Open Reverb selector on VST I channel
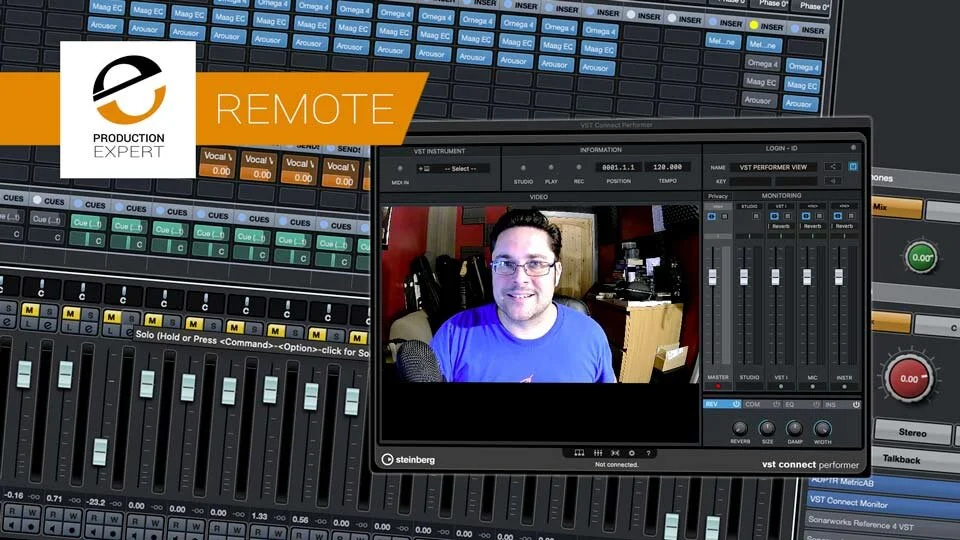This screenshot has height=540, width=960. point(781,227)
